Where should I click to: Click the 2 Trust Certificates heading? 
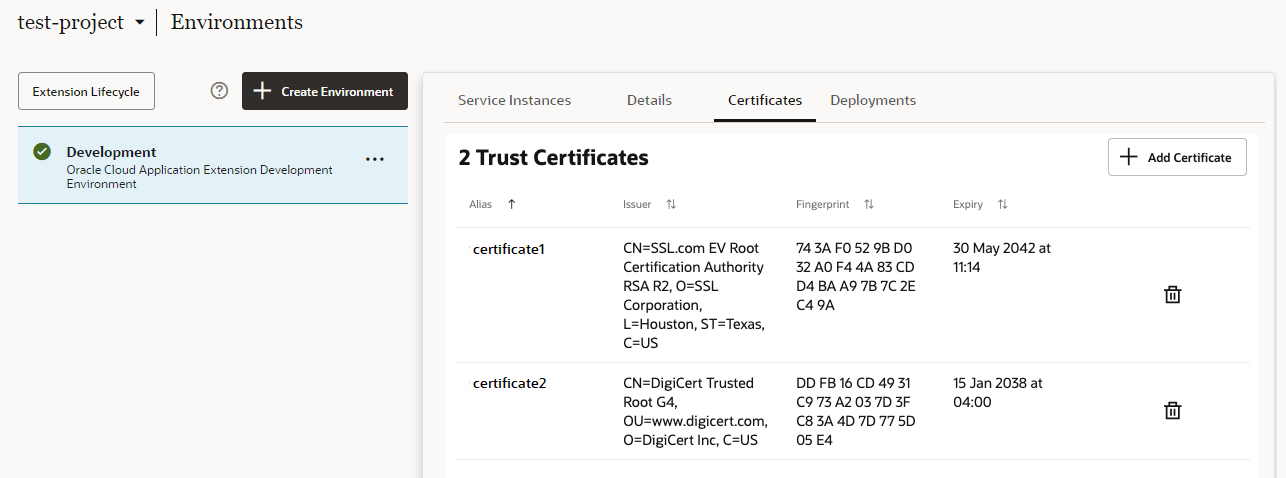(553, 157)
